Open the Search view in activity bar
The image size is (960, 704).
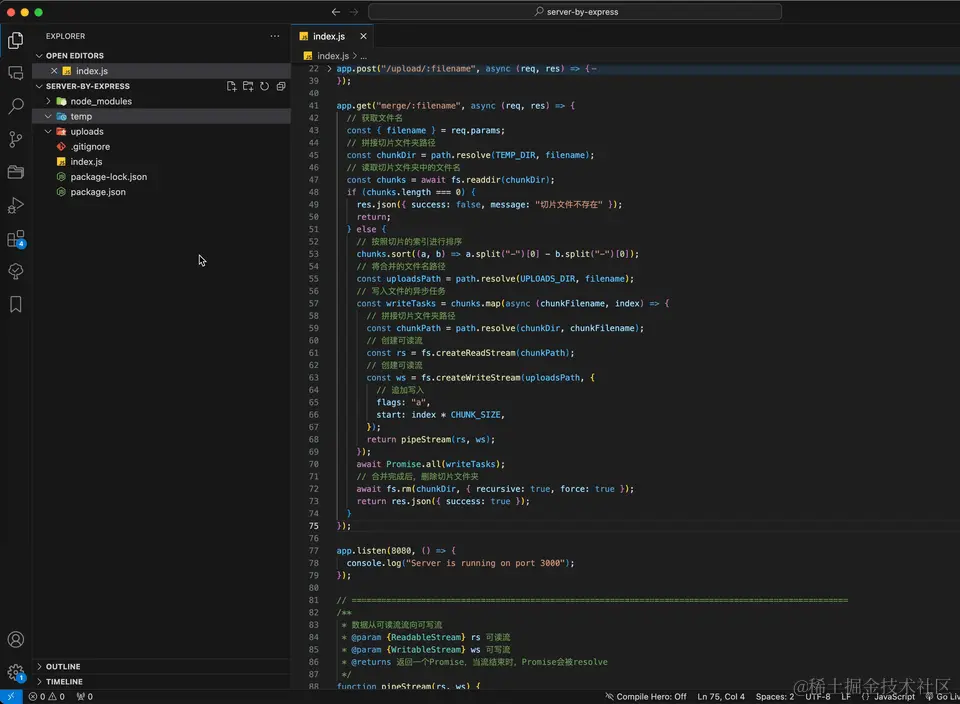[x=16, y=106]
